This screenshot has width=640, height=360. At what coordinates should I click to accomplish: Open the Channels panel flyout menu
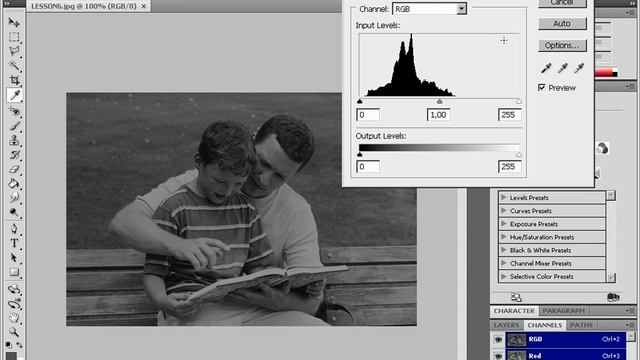[x=631, y=325]
